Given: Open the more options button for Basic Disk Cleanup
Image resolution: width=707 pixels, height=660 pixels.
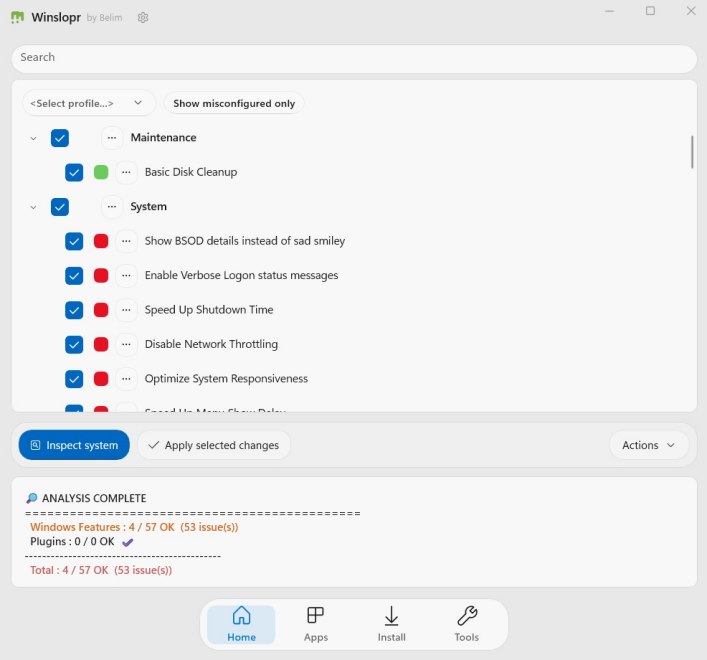Looking at the screenshot, I should 126,172.
